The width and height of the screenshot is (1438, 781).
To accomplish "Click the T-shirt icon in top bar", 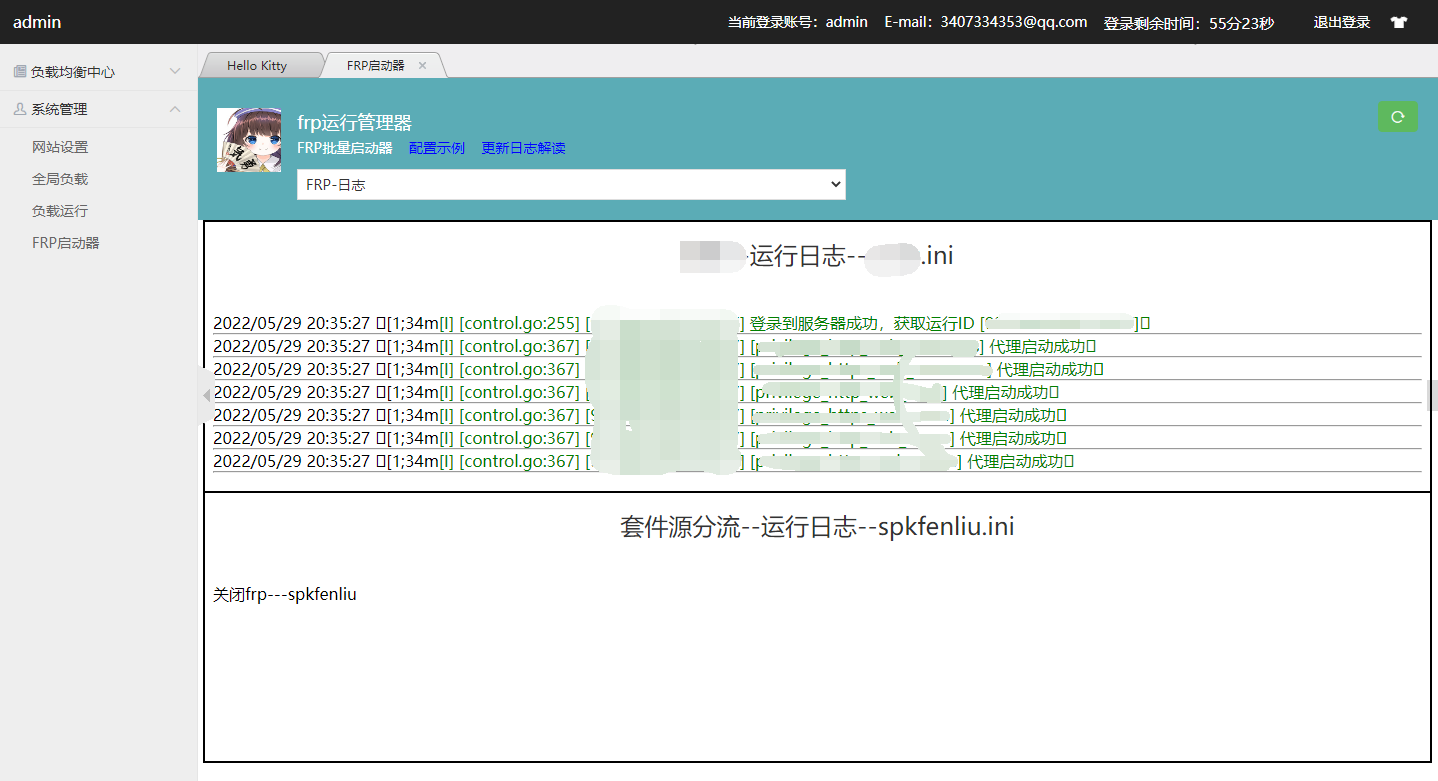I will (1399, 21).
